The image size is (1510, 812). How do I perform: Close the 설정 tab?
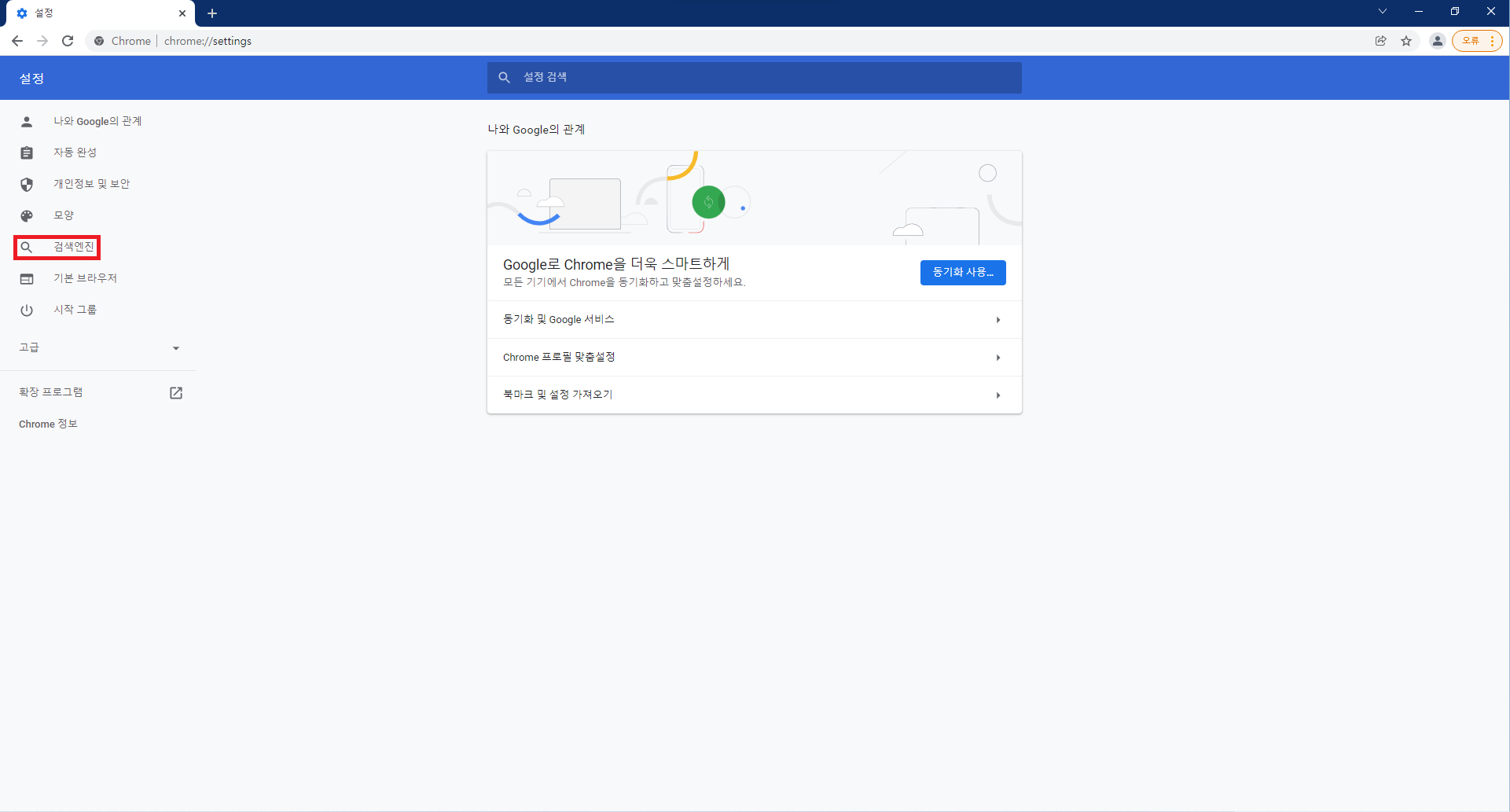point(182,13)
